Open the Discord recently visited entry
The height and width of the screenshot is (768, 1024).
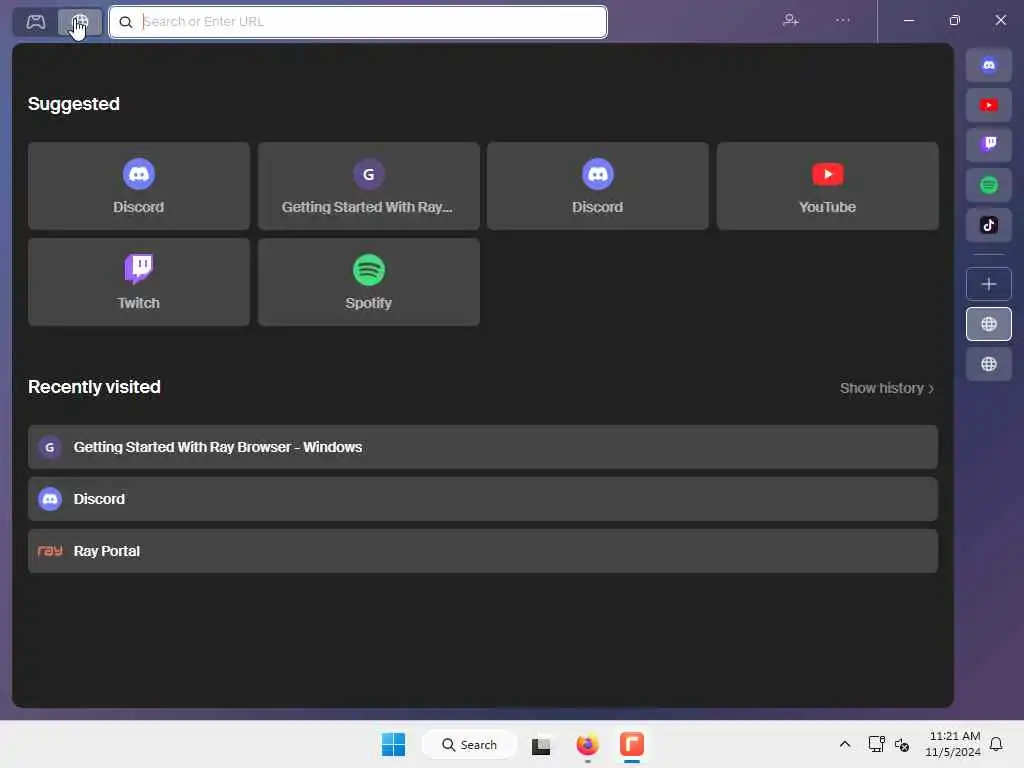coord(483,499)
